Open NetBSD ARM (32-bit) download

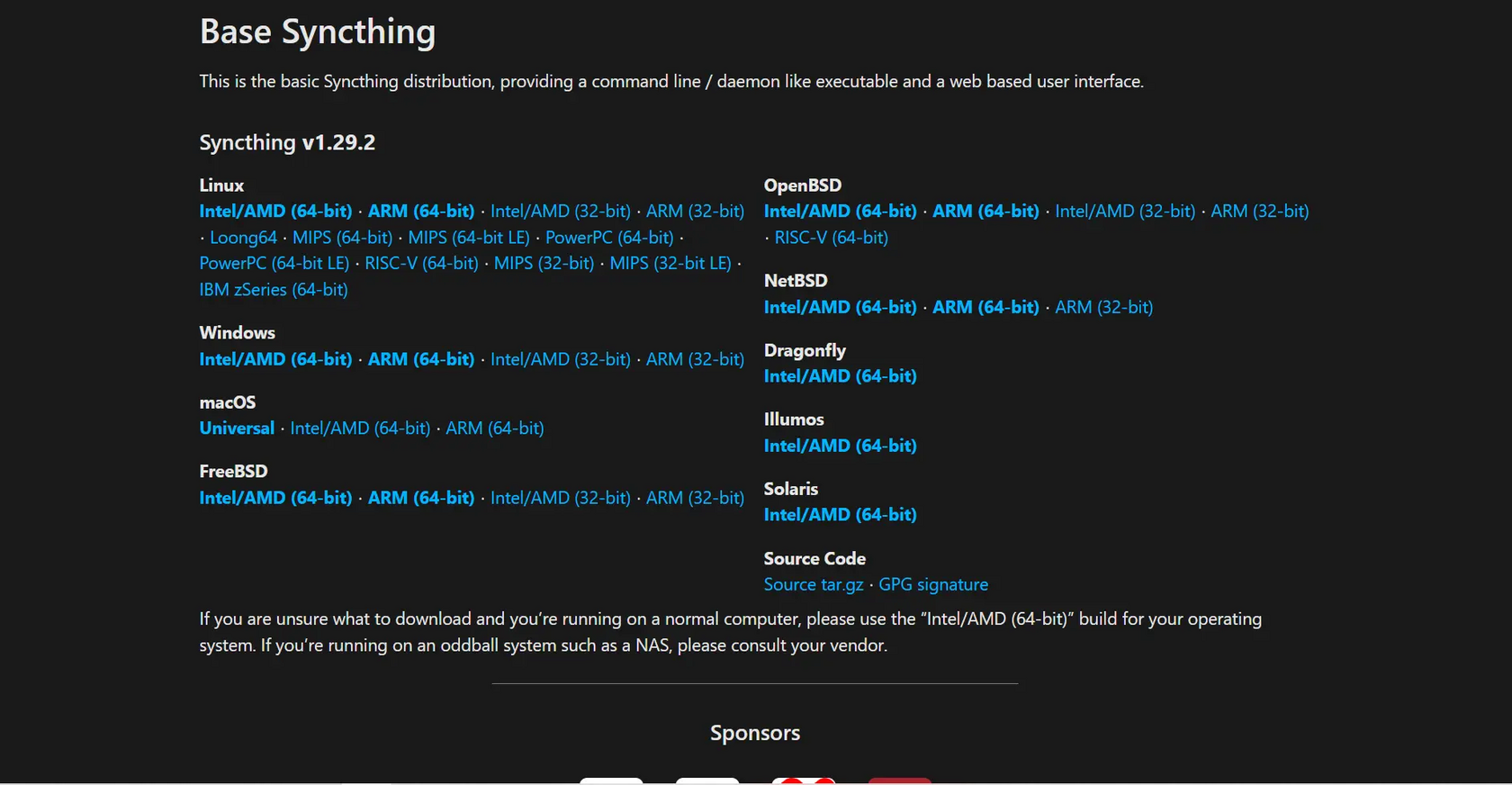(1103, 307)
